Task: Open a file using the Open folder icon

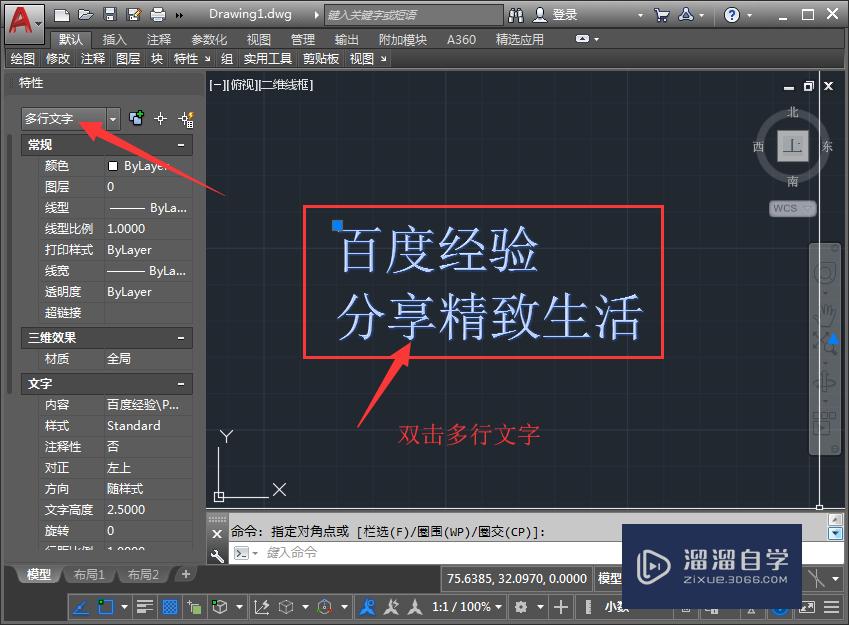Action: 86,14
